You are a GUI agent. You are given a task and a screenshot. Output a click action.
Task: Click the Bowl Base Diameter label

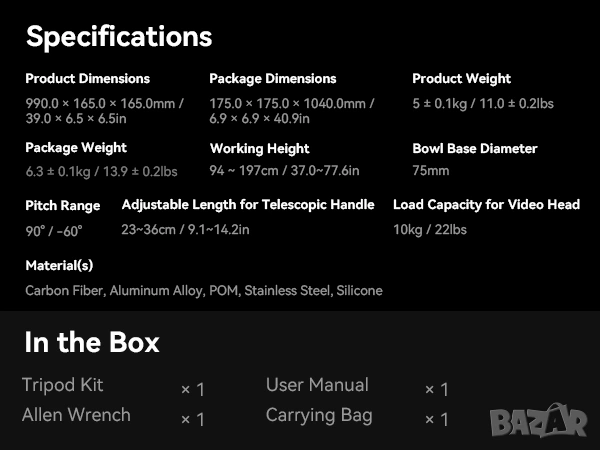474,149
